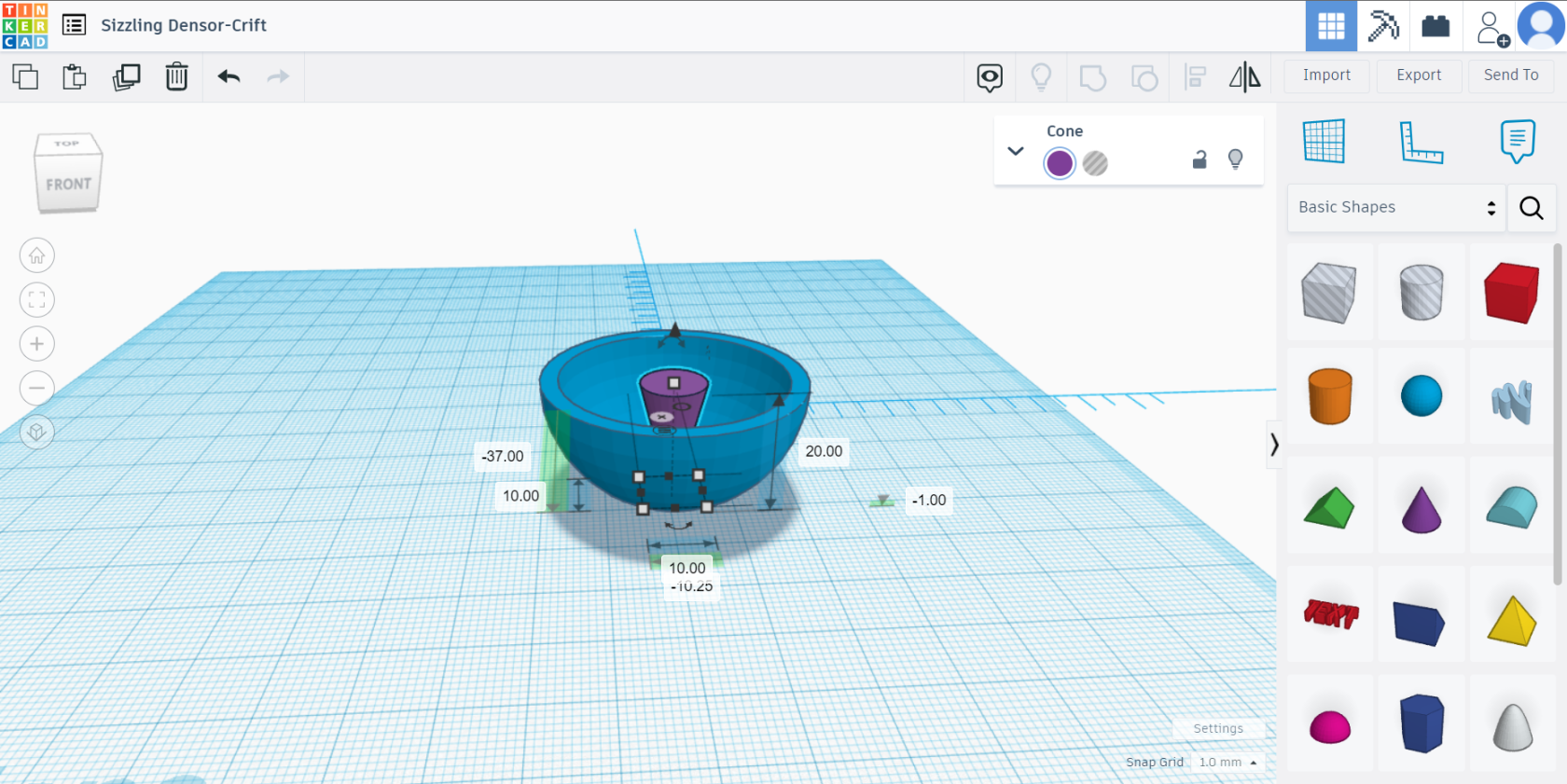Reset to the Home view
The height and width of the screenshot is (784, 1567).
37,255
